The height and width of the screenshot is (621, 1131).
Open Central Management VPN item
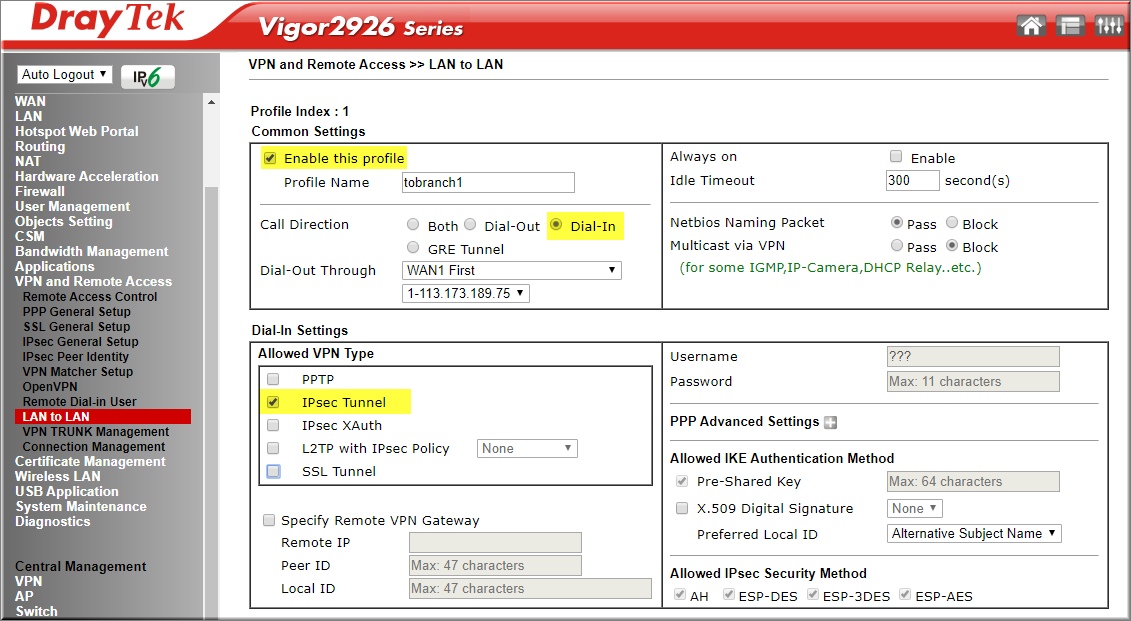click(x=28, y=581)
